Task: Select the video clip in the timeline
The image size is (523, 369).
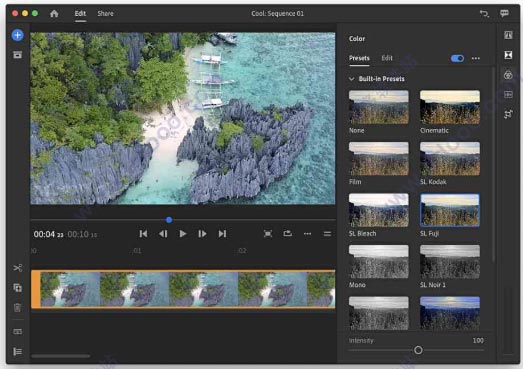Action: 183,289
